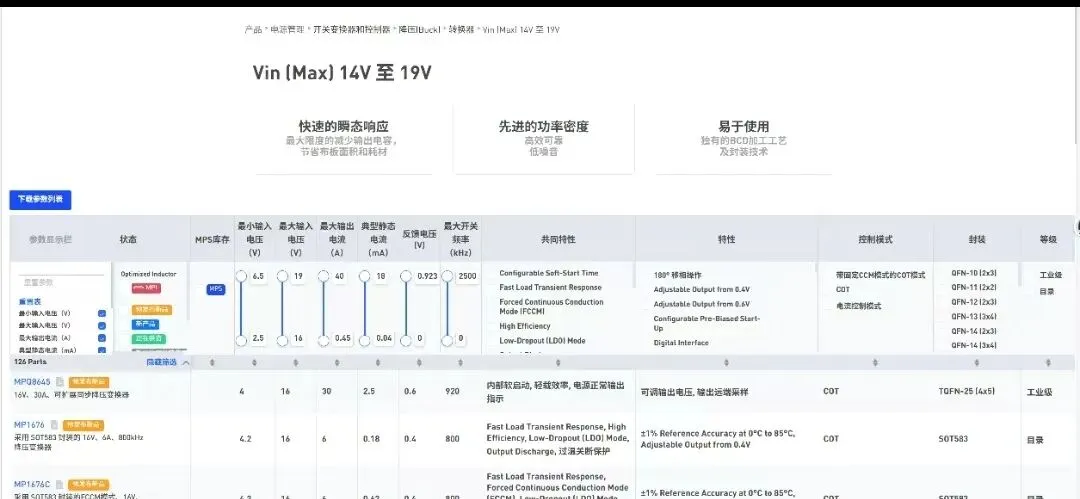Sort using arrows under 最小输入电压 (V)
Viewport: 1080px width, 499px height.
point(254,363)
